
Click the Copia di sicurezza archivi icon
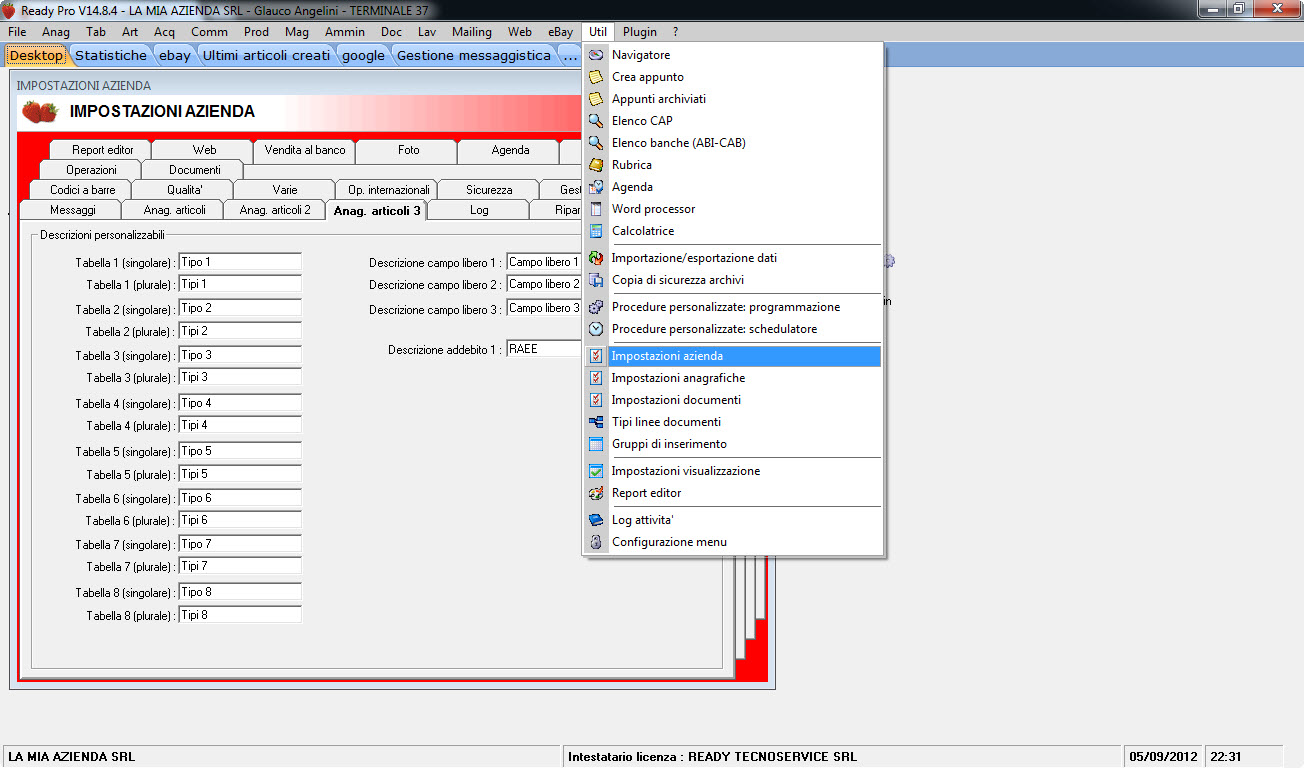[x=596, y=280]
